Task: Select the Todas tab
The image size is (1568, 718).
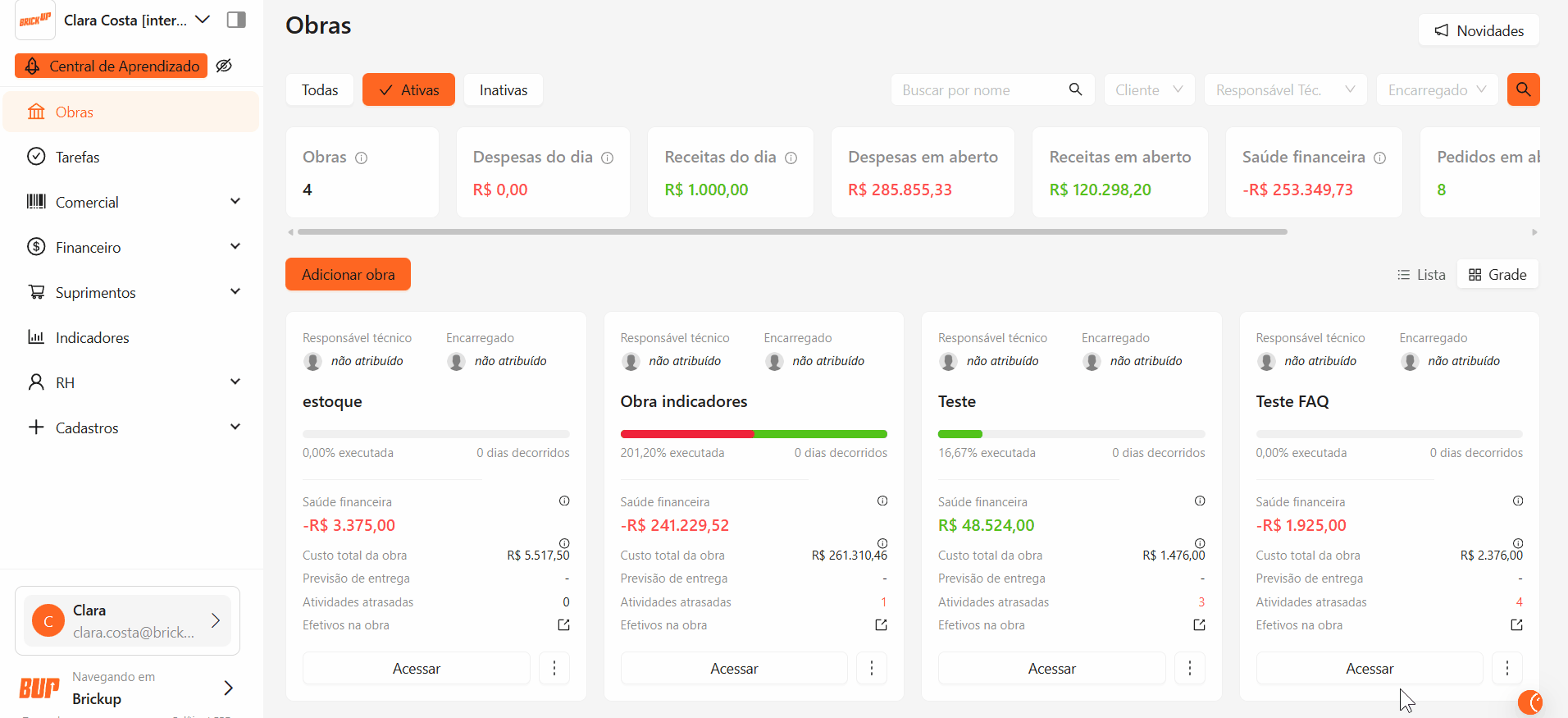Action: pyautogui.click(x=319, y=90)
